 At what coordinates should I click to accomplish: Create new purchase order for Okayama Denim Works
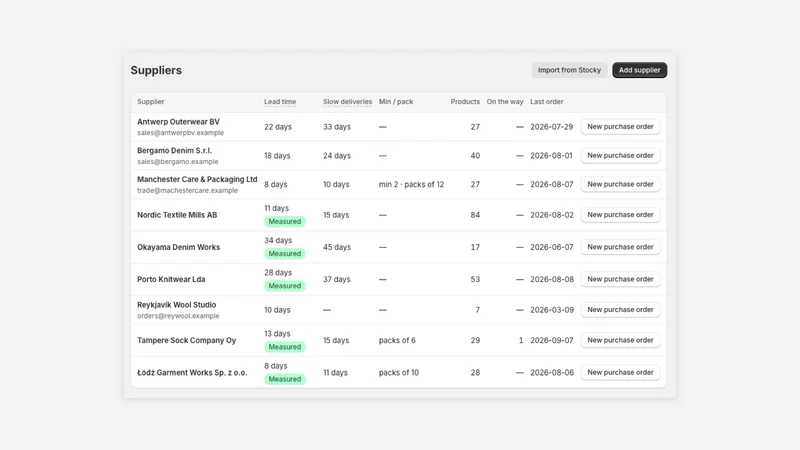point(620,247)
